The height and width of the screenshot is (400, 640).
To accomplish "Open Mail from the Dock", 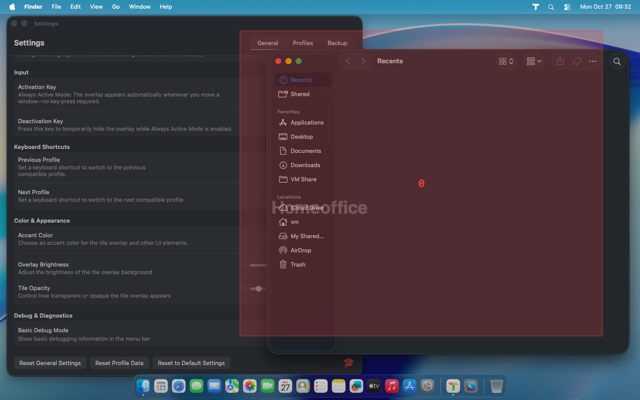I will (x=214, y=386).
